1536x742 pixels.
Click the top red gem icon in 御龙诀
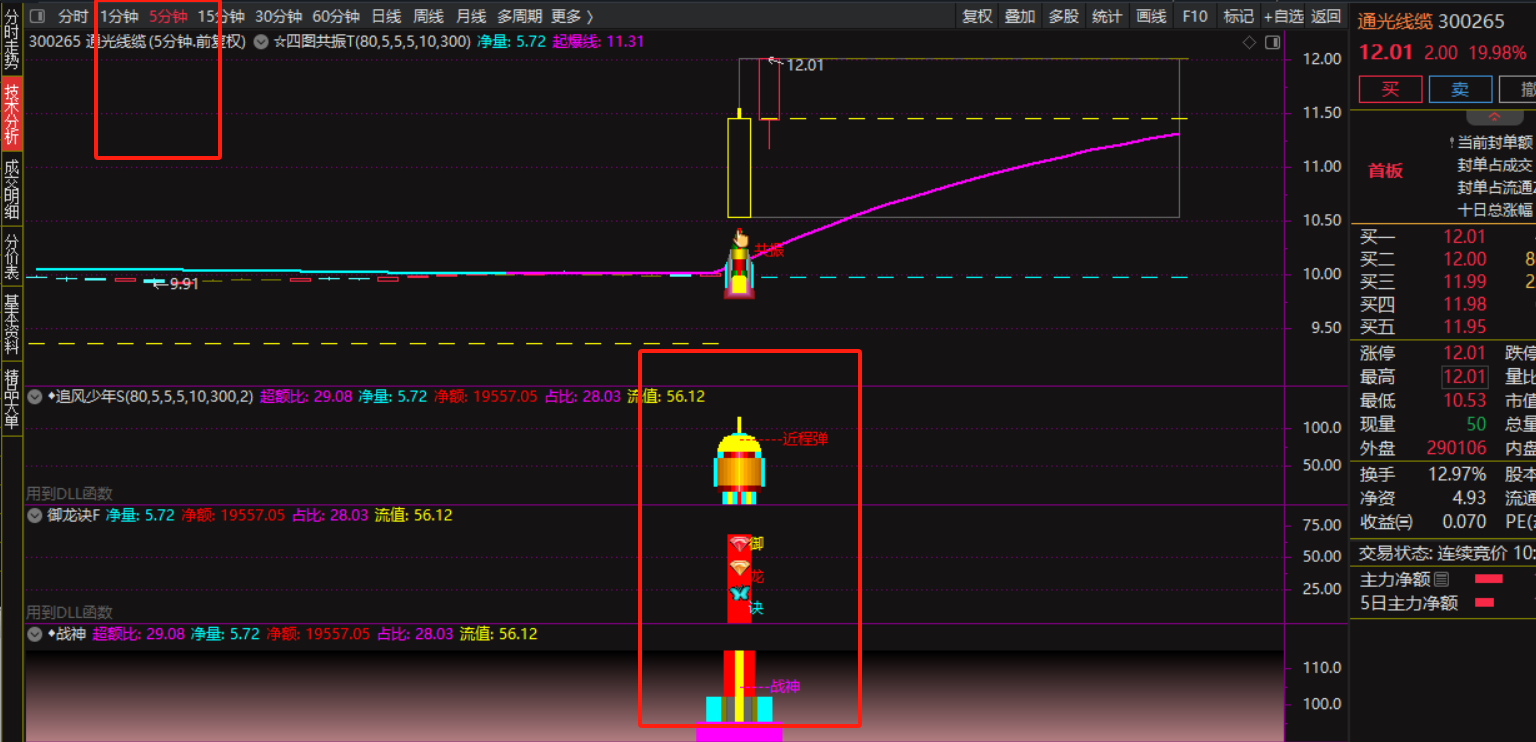point(739,544)
